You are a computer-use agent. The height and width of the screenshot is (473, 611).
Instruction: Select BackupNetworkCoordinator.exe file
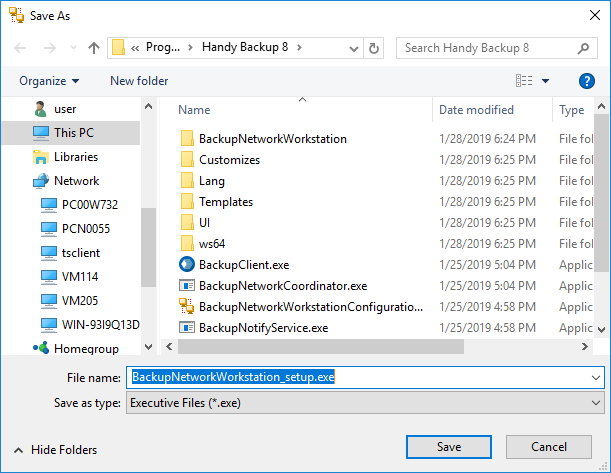click(x=283, y=286)
